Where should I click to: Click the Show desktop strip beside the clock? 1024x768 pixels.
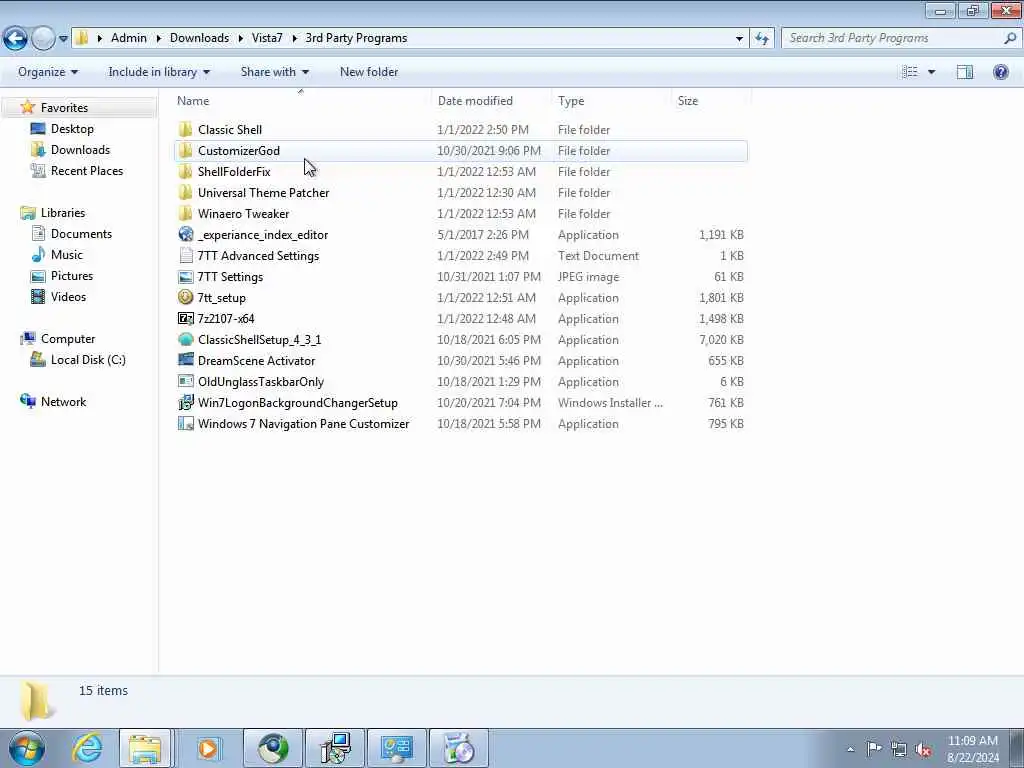tap(1017, 749)
